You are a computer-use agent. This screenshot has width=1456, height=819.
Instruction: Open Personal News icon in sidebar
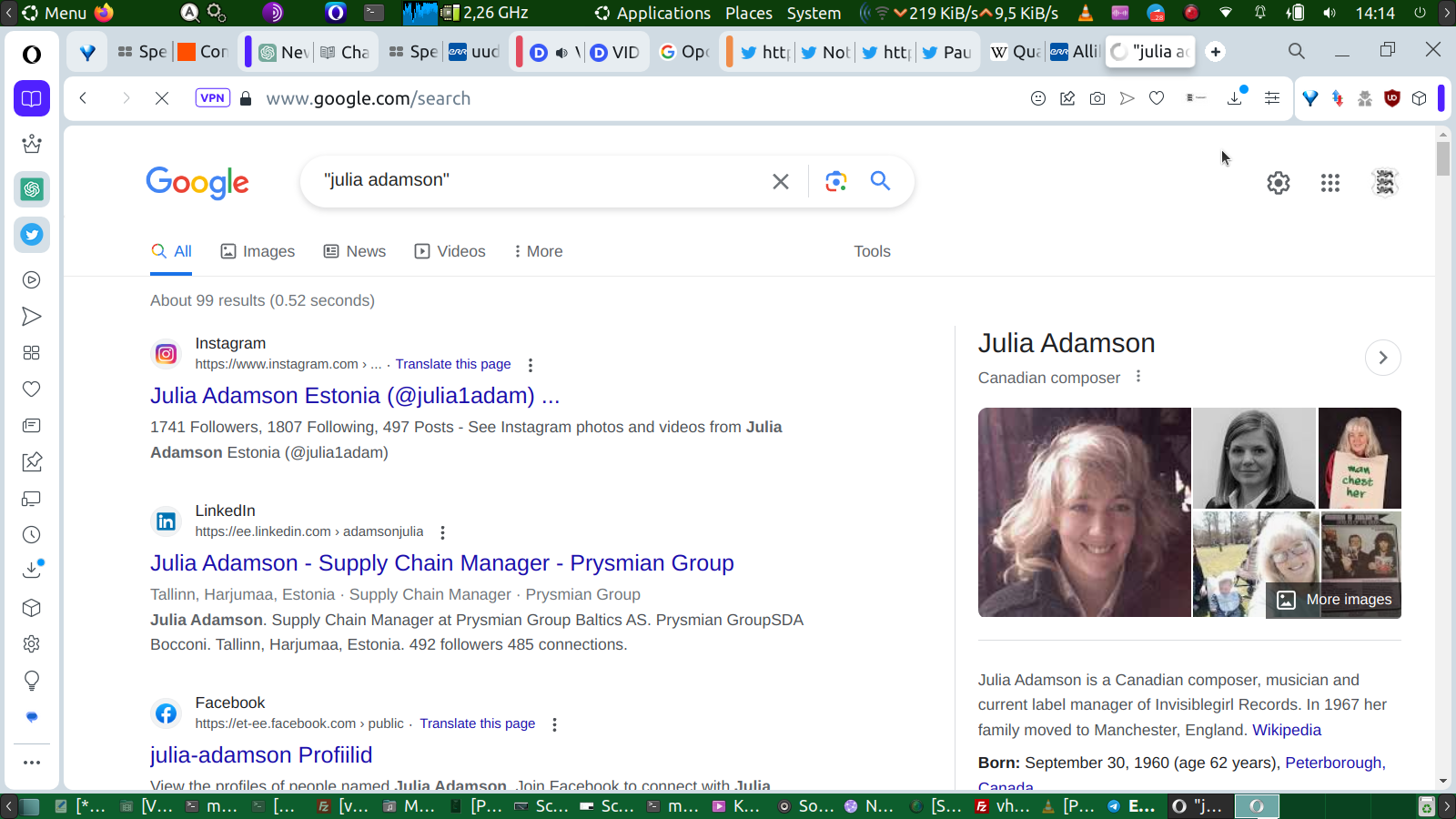point(32,426)
